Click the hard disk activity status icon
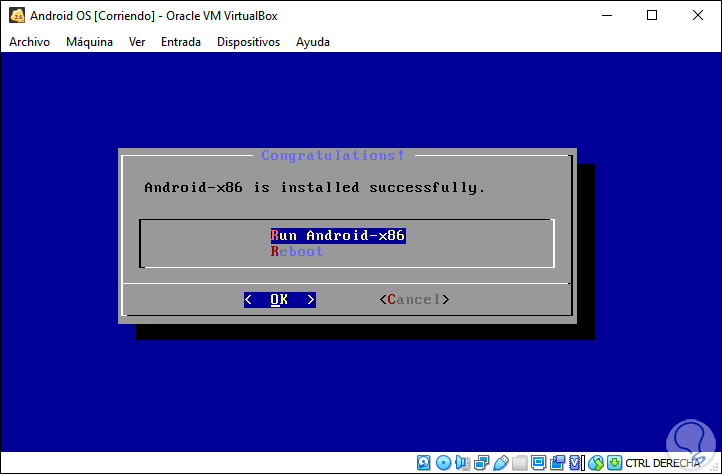Screen dimensions: 722x474 [x=424, y=462]
